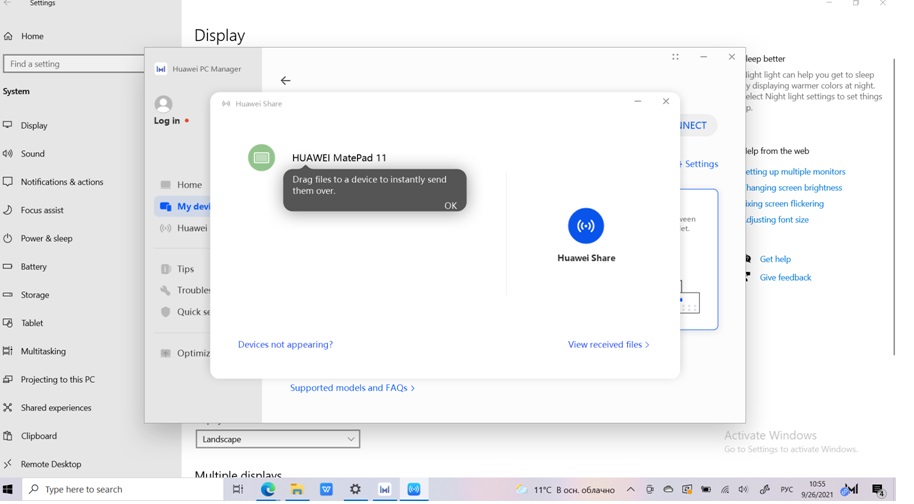Open PC Manager four-dot menu icon
Image resolution: width=914 pixels, height=504 pixels.
(x=675, y=58)
